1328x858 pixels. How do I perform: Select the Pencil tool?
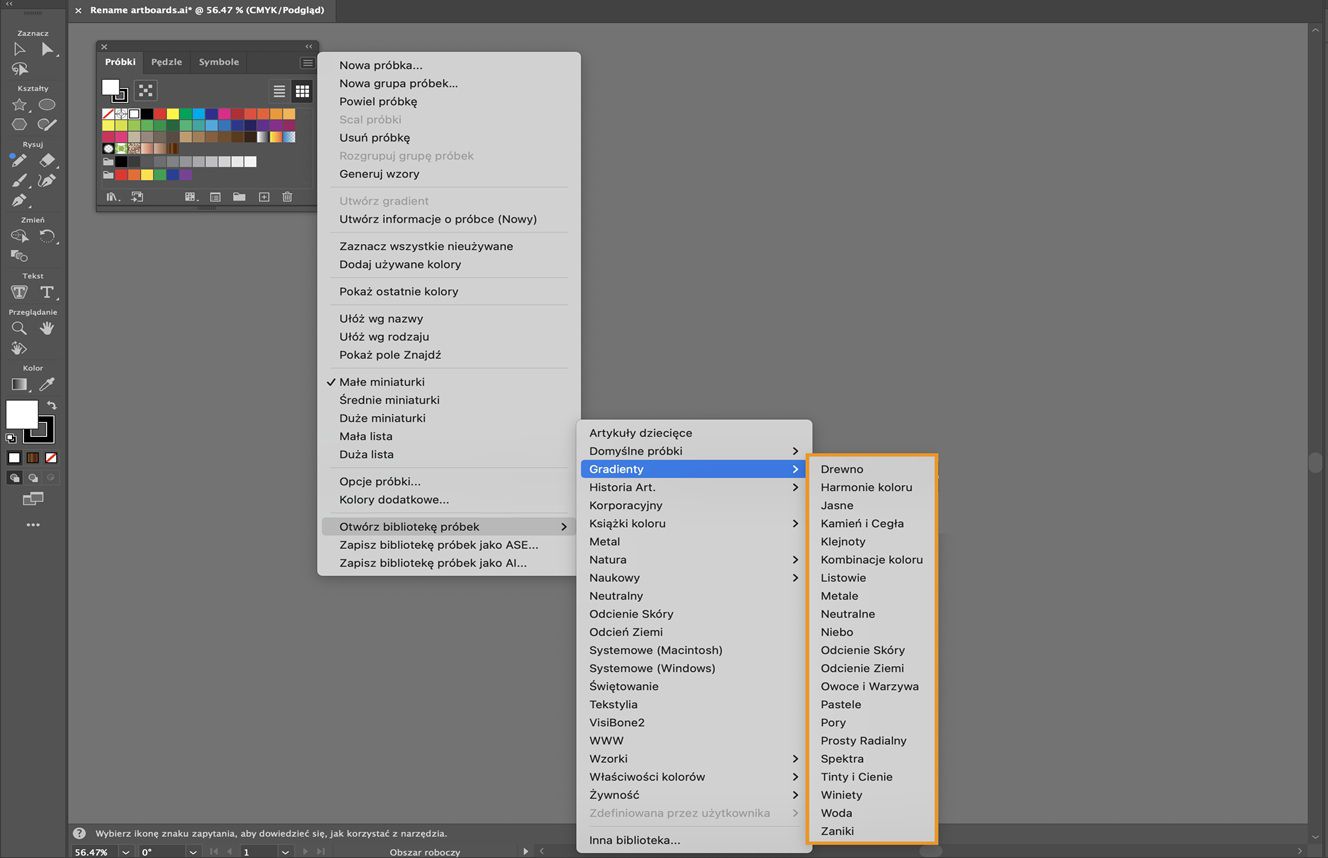(x=19, y=160)
